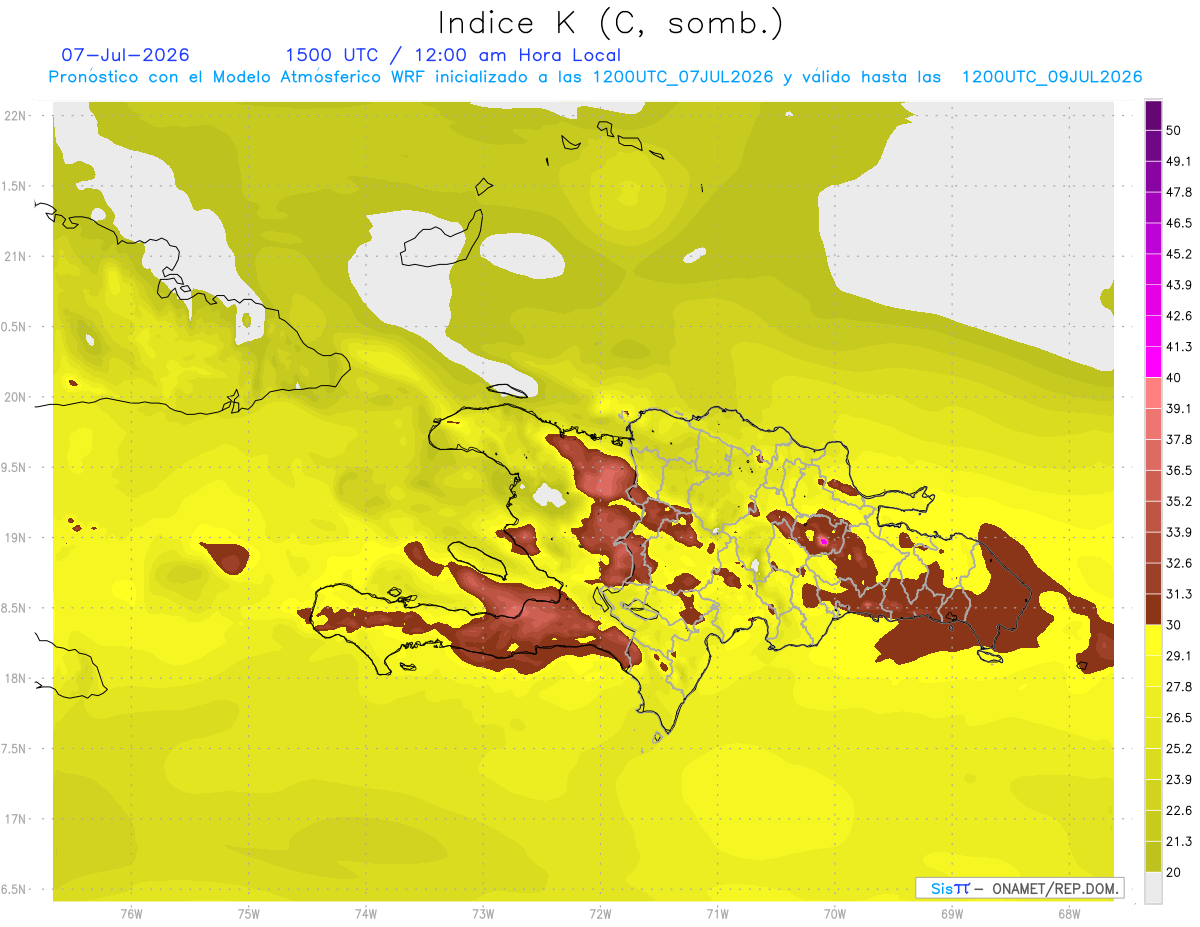The width and height of the screenshot is (1200, 927).
Task: Click the 76W longitude label
Action: pyautogui.click(x=131, y=914)
